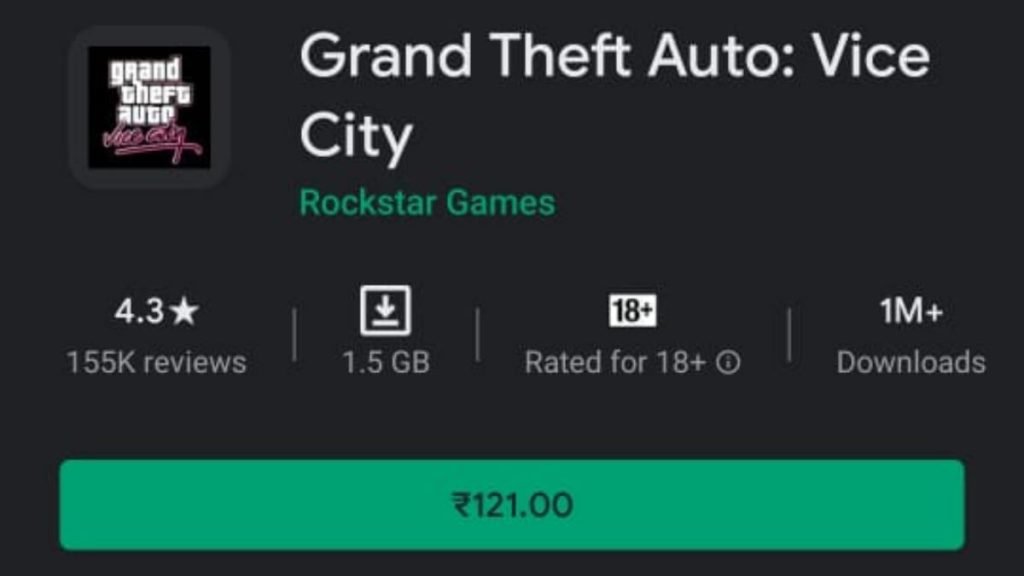Click the 1.5 GB size label
Screen dimensions: 1024x576
point(386,362)
